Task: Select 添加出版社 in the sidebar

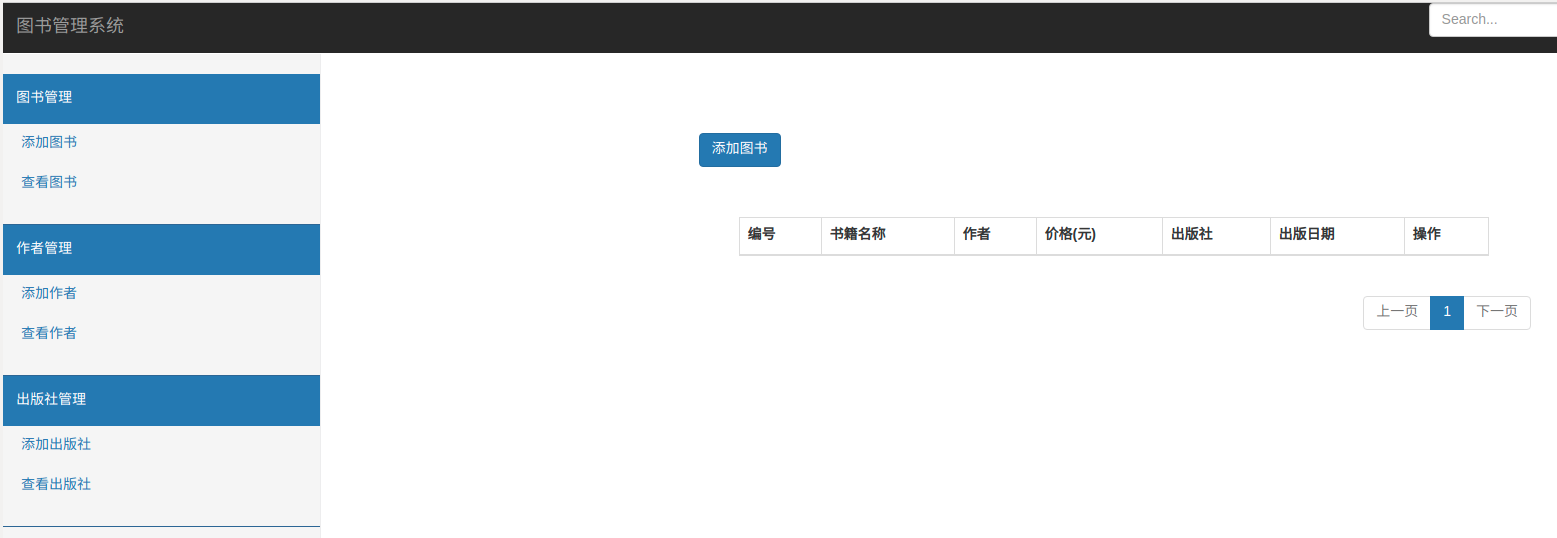Action: [56, 444]
